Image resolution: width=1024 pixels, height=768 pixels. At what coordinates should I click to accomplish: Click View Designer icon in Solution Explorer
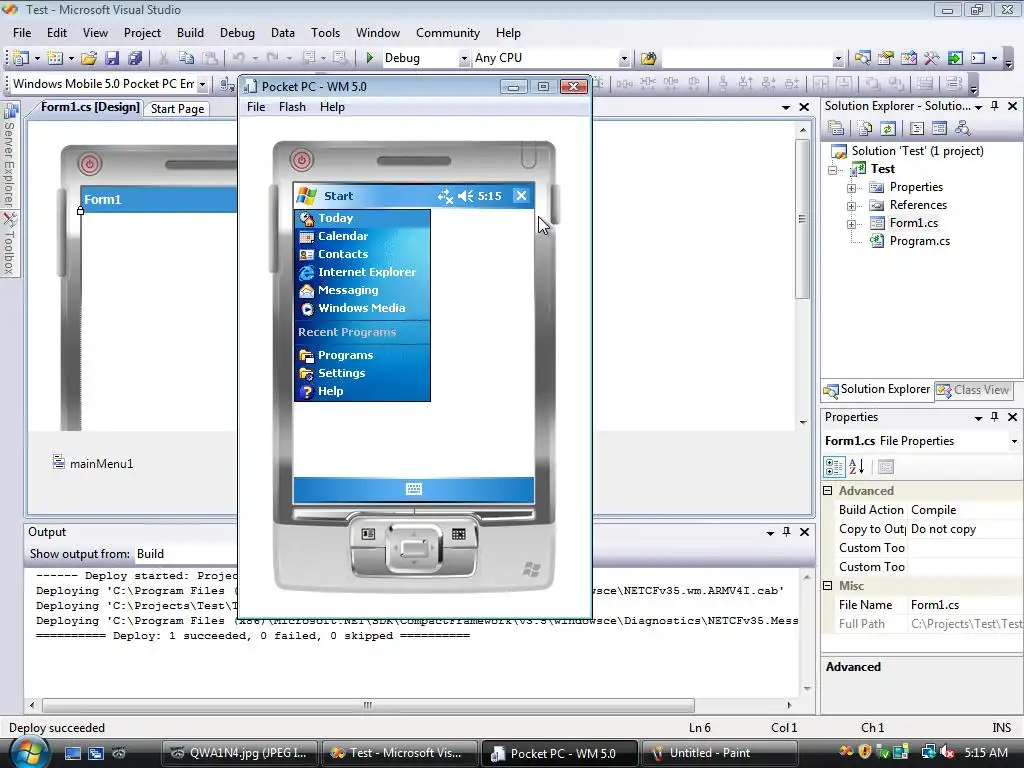pos(939,128)
